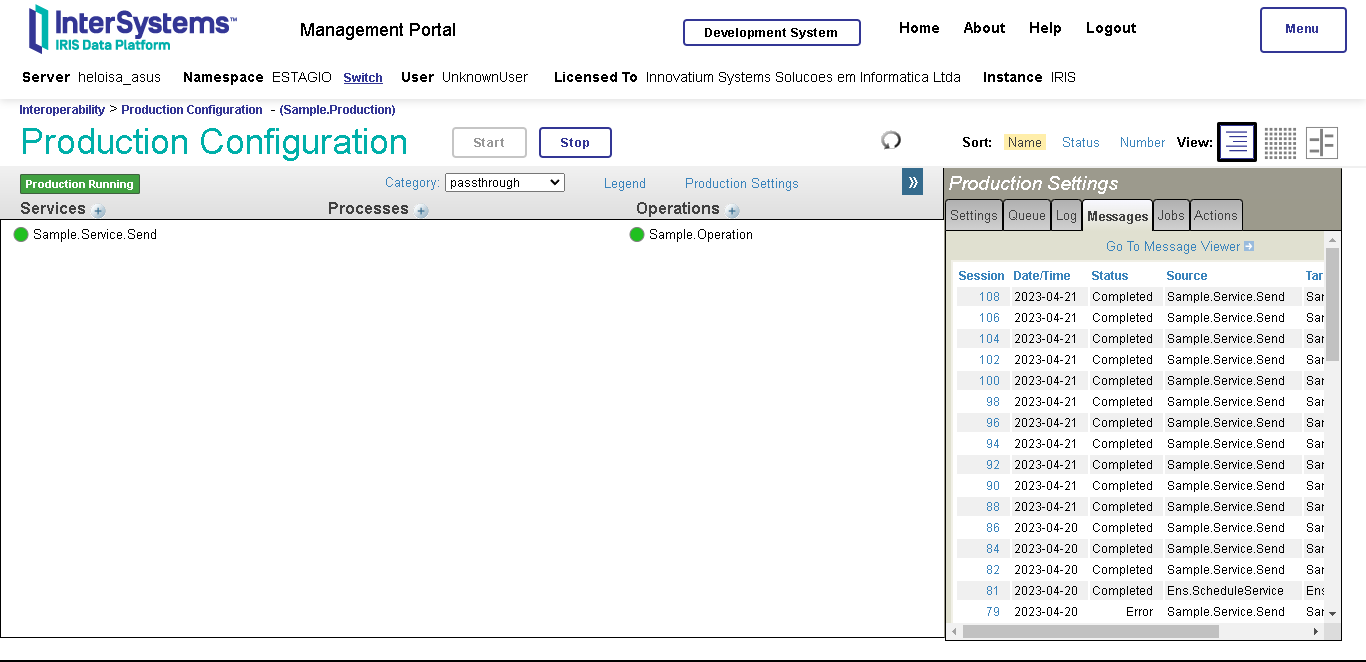Open the Jobs tab
This screenshot has width=1366, height=662.
(x=1171, y=215)
